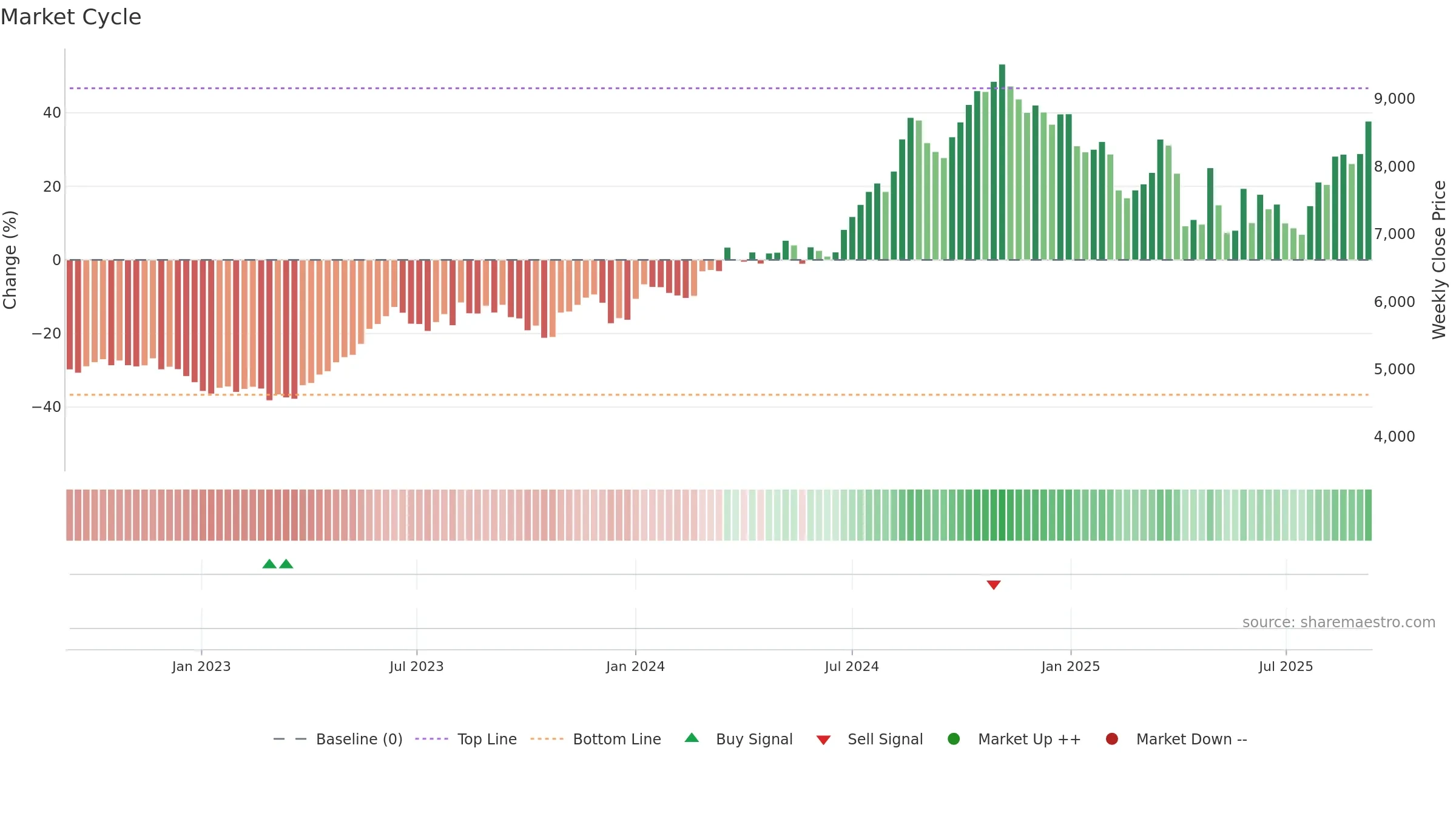Click the Jan 2023 x-axis label
The width and height of the screenshot is (1456, 819).
[201, 666]
